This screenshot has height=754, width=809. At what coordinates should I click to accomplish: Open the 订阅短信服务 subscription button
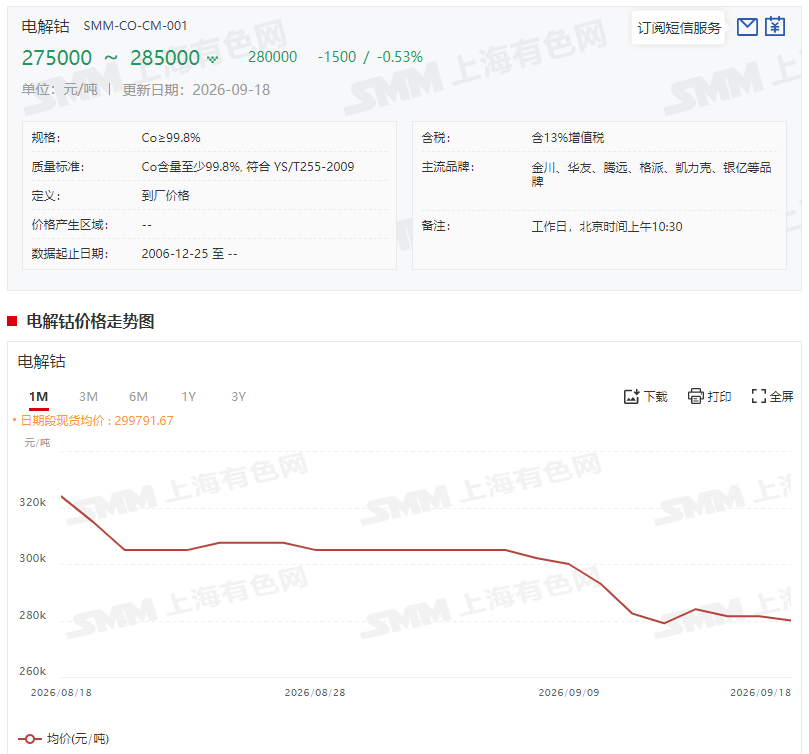click(x=678, y=28)
